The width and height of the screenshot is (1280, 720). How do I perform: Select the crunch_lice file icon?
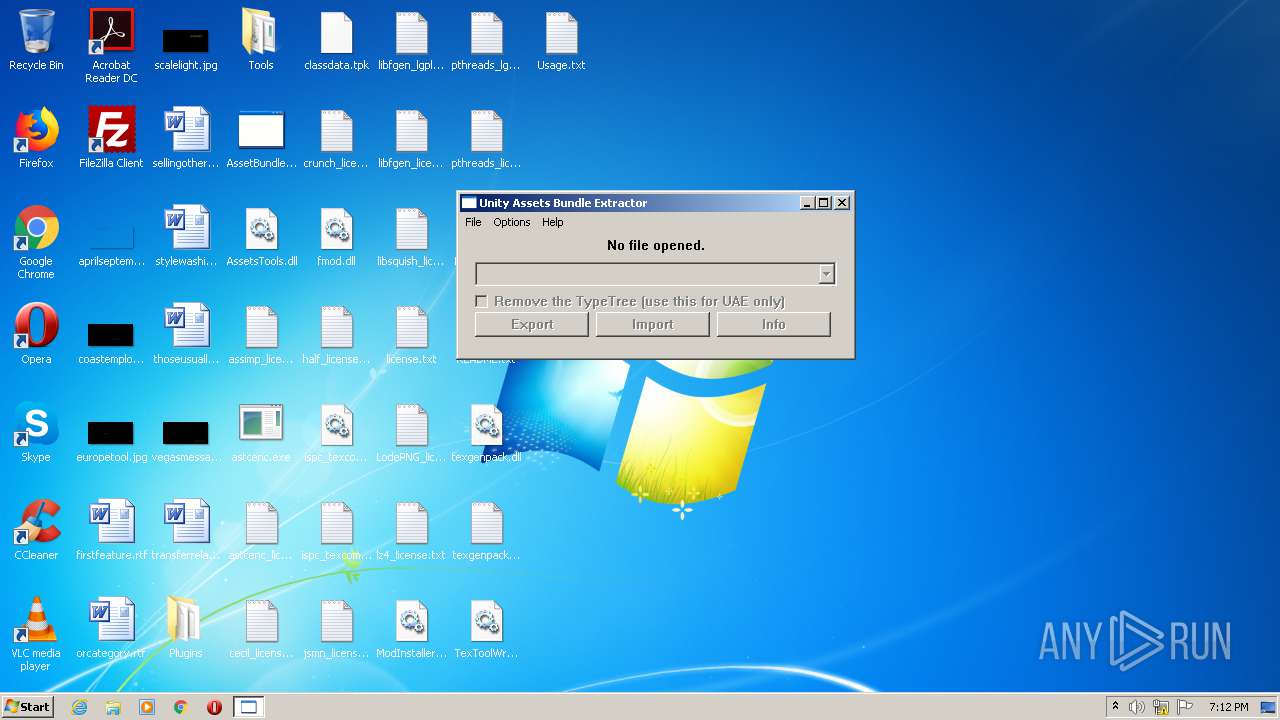tap(336, 138)
